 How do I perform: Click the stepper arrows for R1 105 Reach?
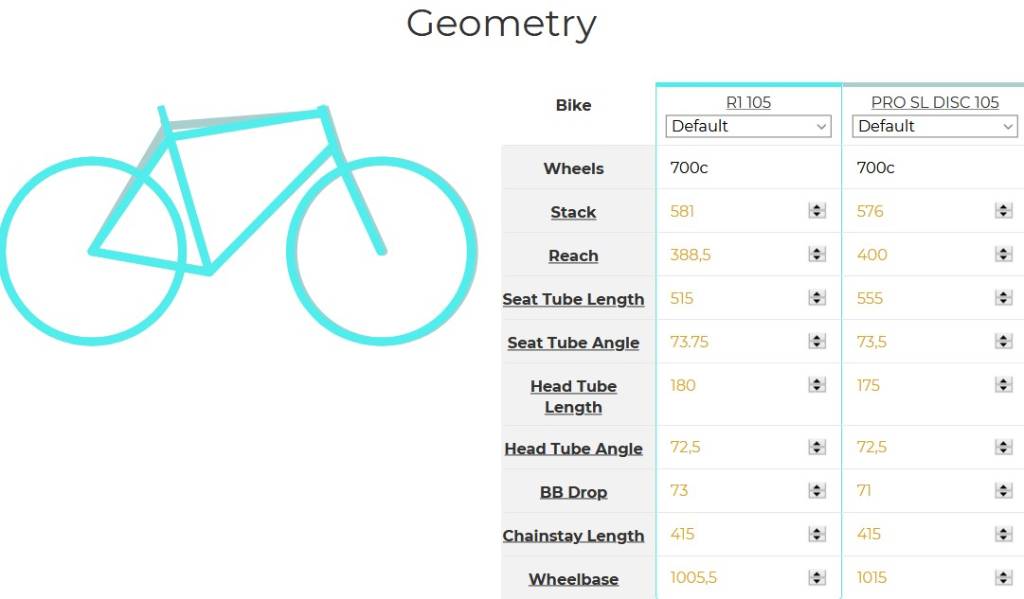[817, 254]
